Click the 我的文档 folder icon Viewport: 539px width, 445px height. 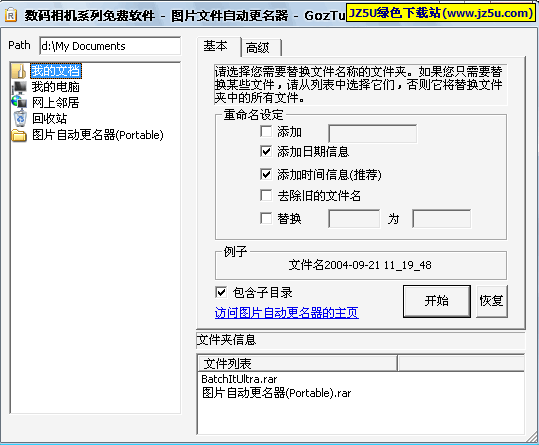(x=19, y=71)
